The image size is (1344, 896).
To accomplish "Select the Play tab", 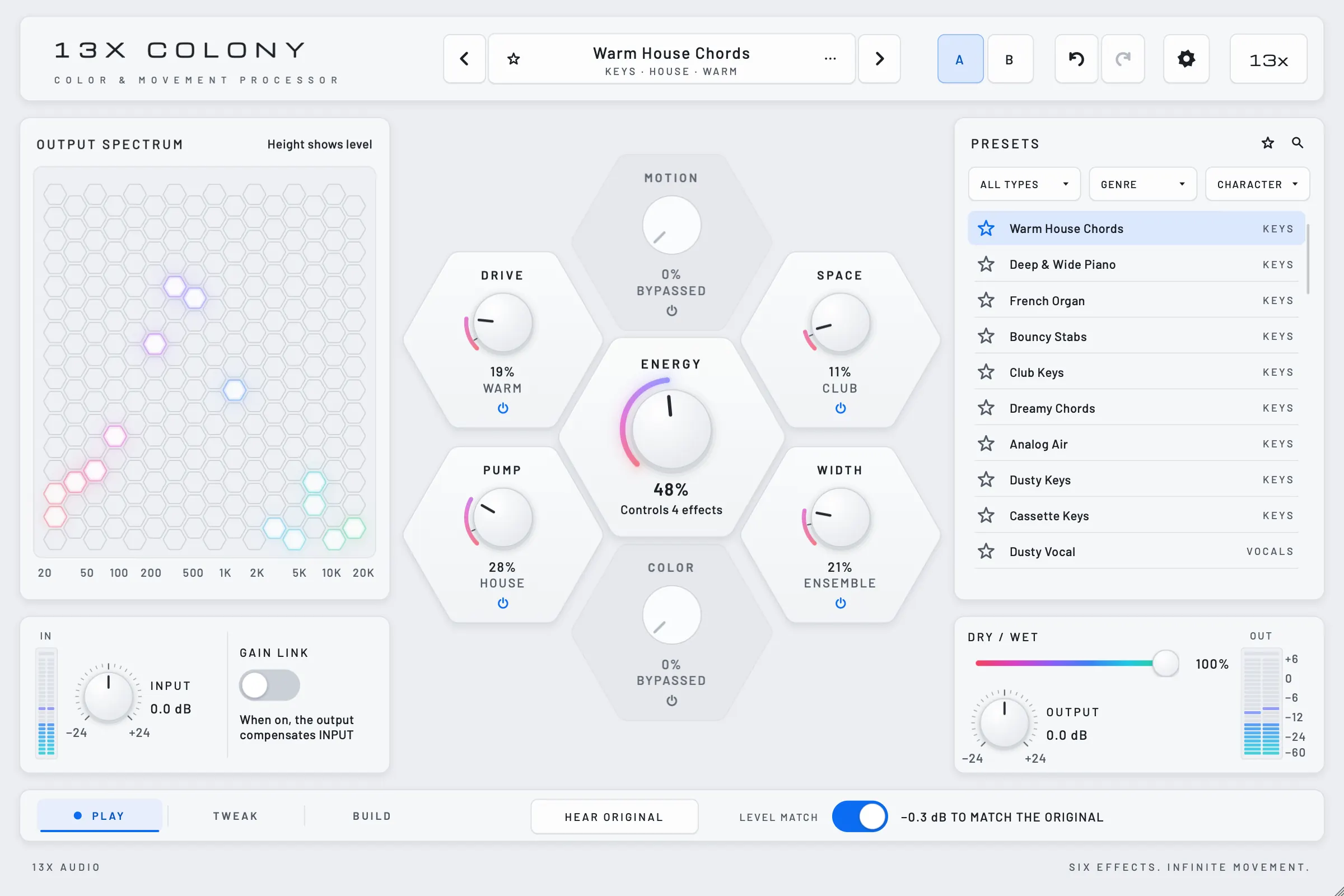I will point(100,815).
